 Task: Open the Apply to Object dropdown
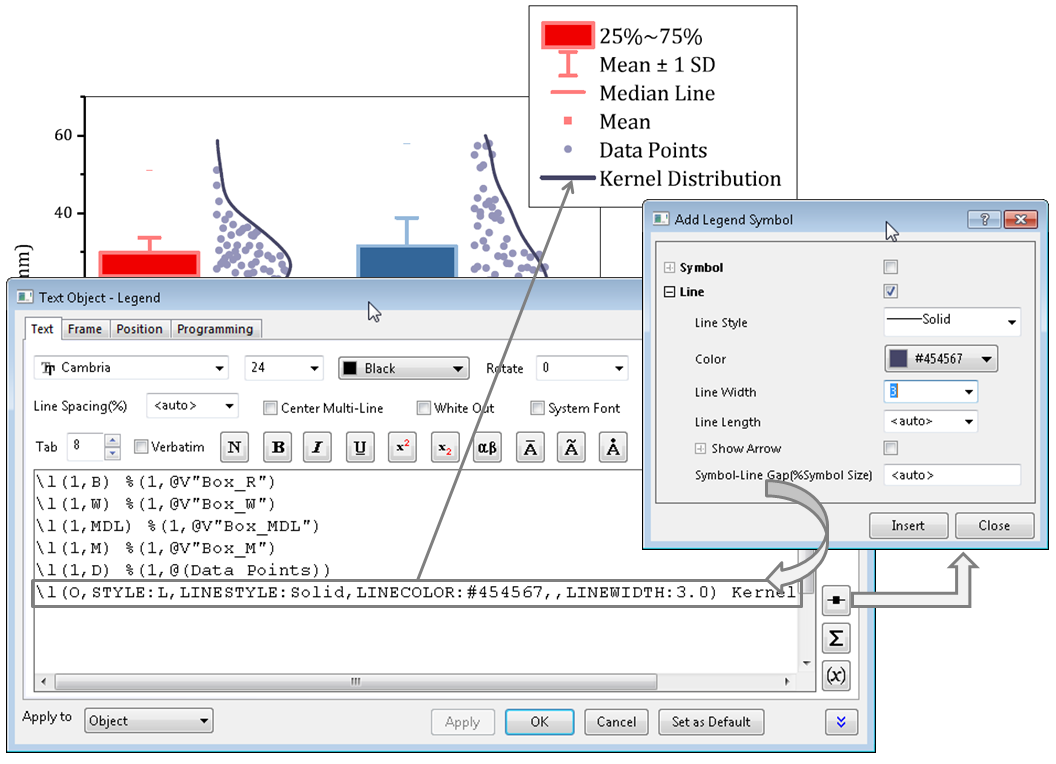pos(148,720)
